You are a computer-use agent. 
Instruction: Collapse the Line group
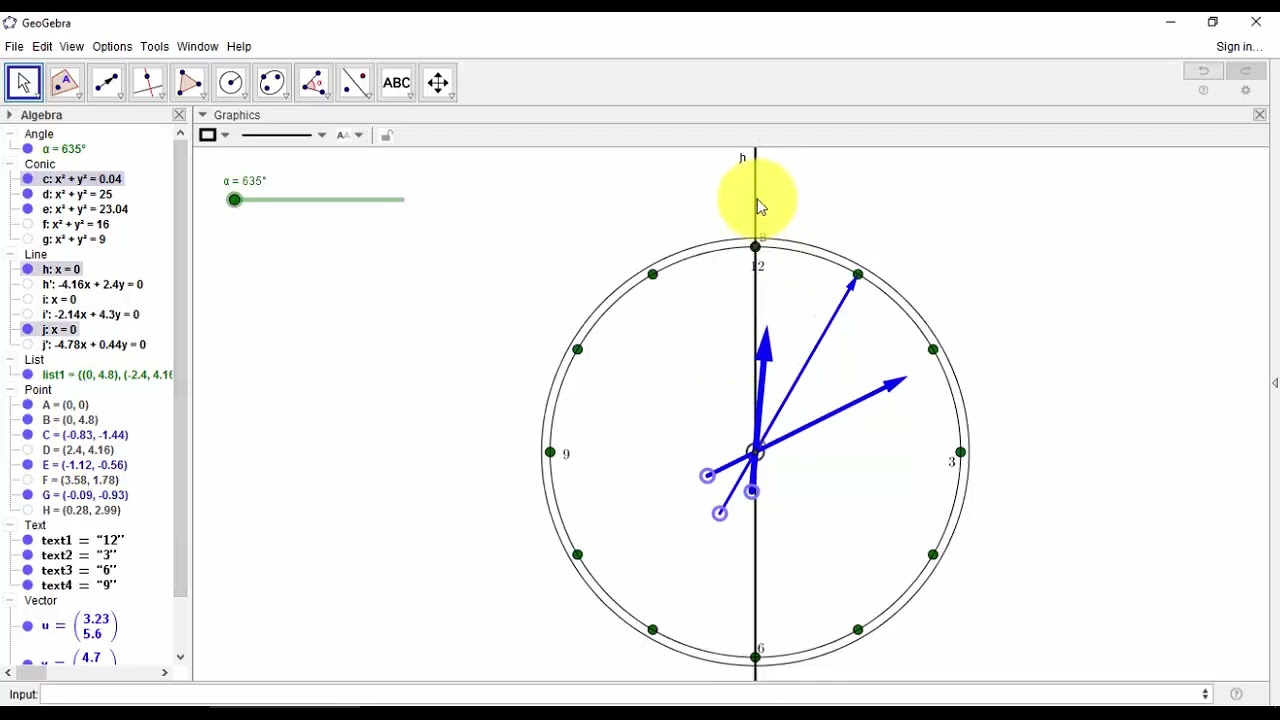click(x=11, y=254)
